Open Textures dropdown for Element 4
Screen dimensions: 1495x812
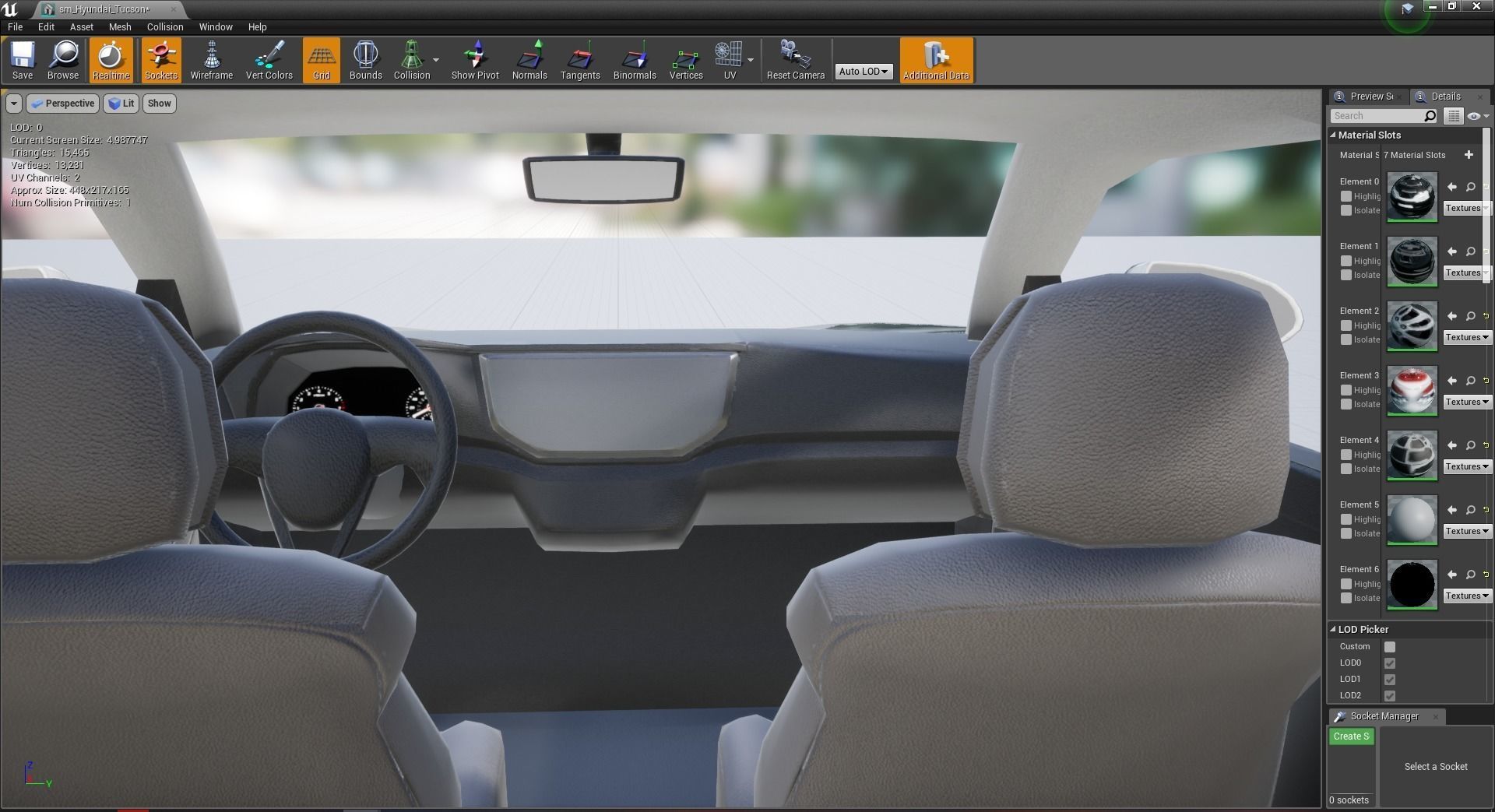tap(1467, 466)
